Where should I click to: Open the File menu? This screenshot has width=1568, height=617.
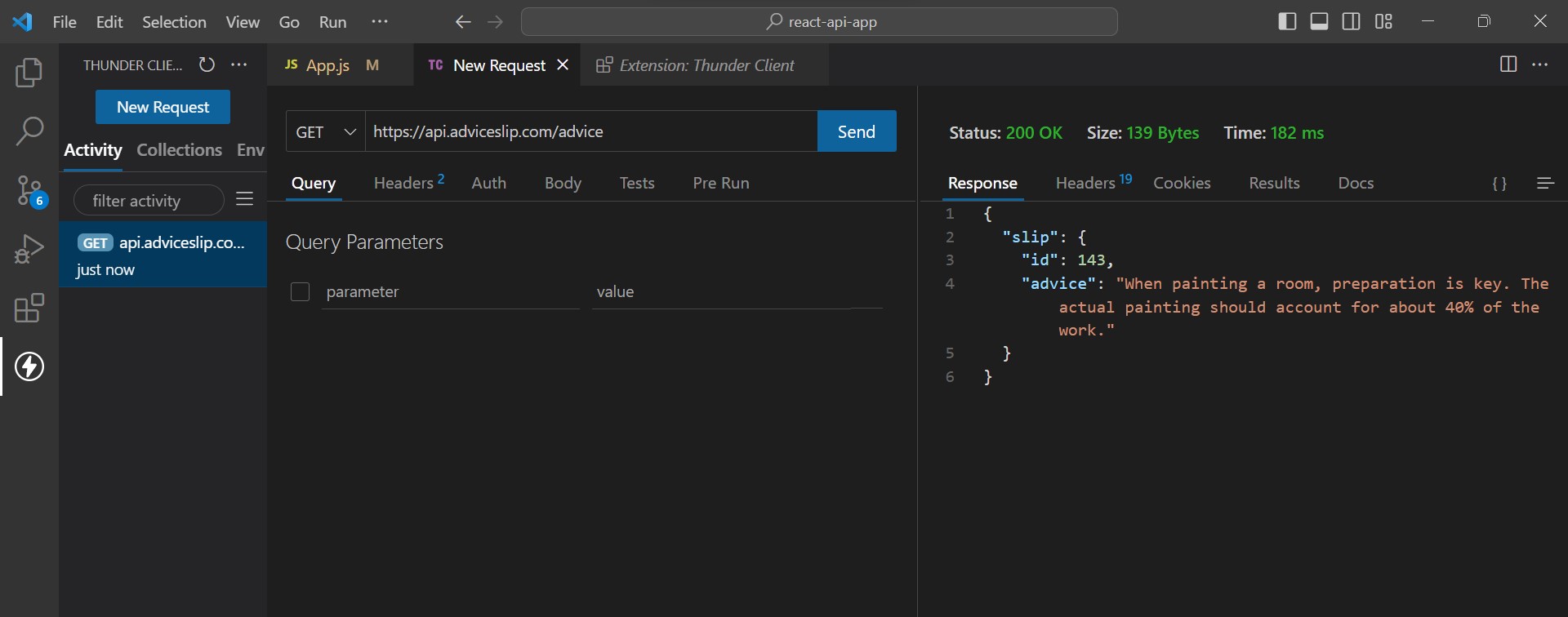point(65,22)
